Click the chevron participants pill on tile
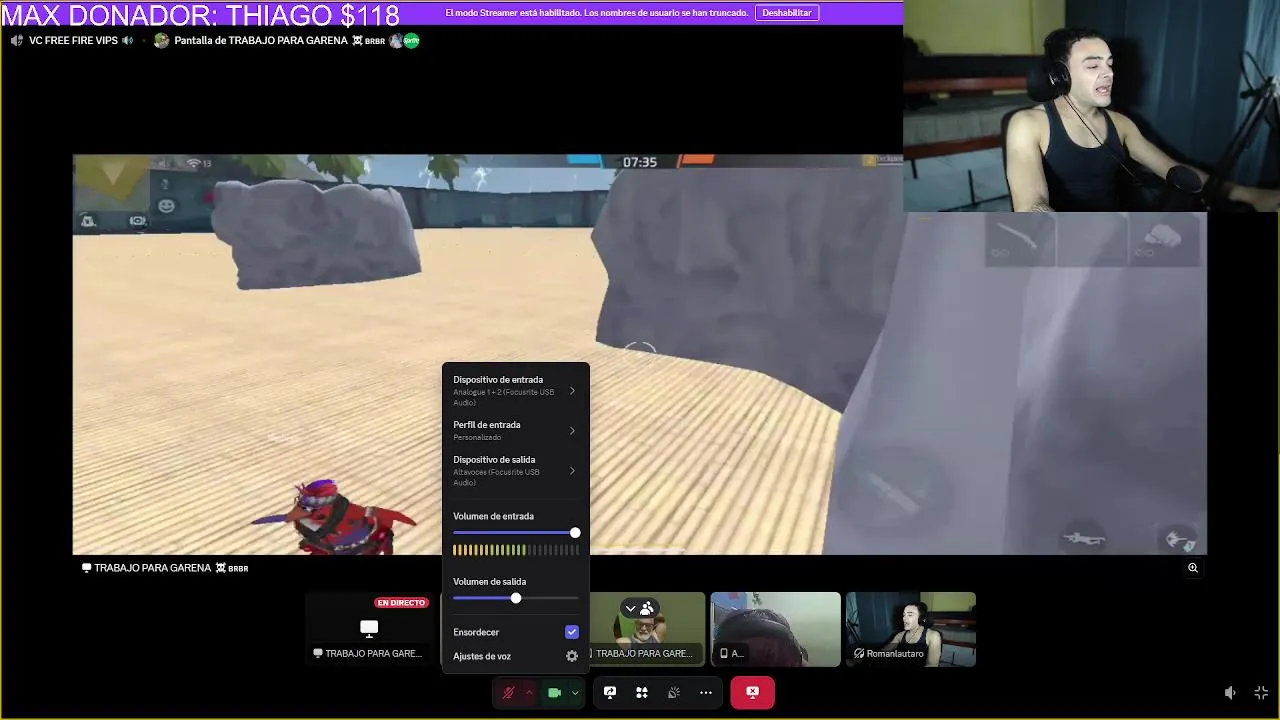This screenshot has width=1280, height=720. (639, 608)
